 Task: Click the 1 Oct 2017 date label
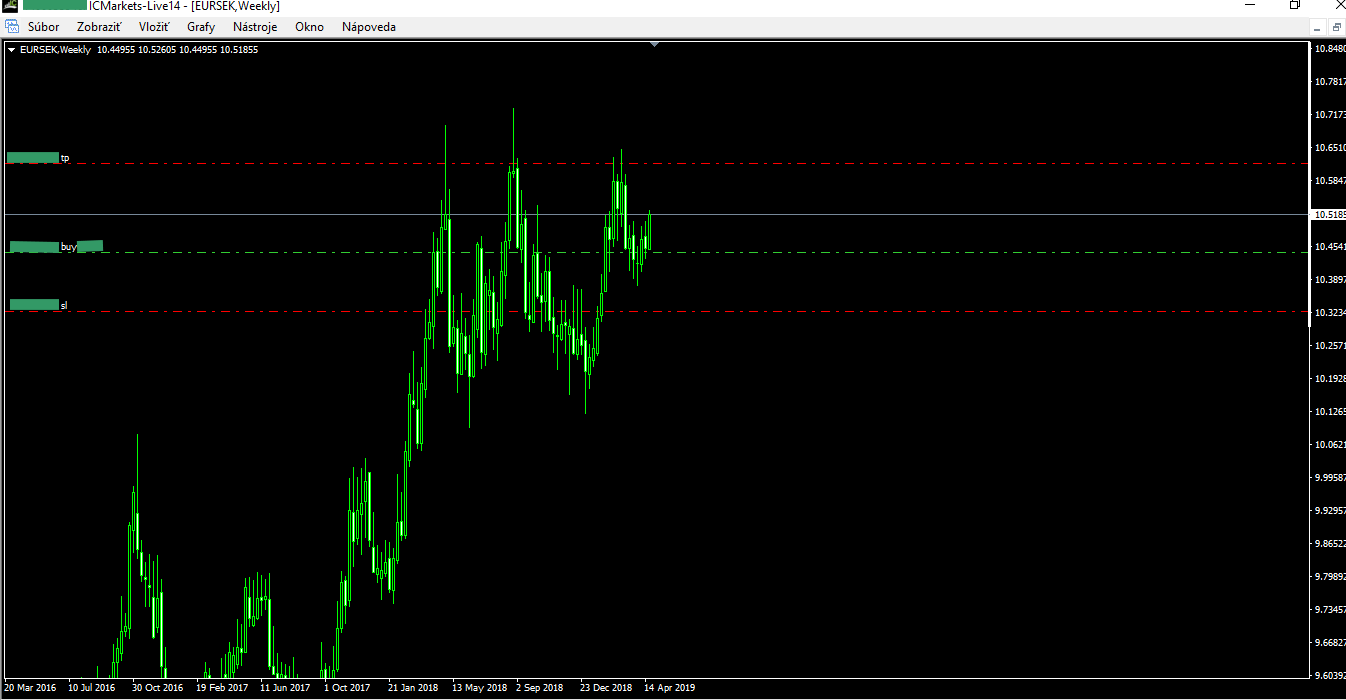(x=347, y=688)
